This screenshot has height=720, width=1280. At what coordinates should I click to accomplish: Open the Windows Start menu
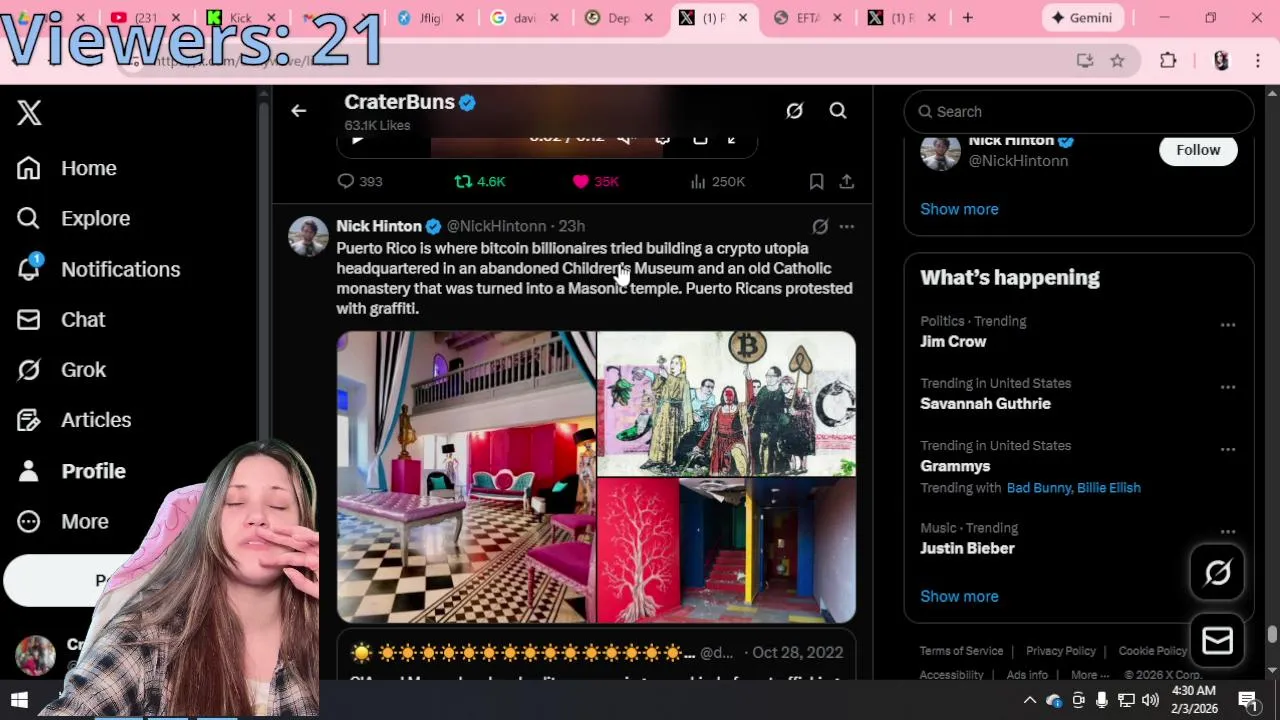click(x=19, y=699)
